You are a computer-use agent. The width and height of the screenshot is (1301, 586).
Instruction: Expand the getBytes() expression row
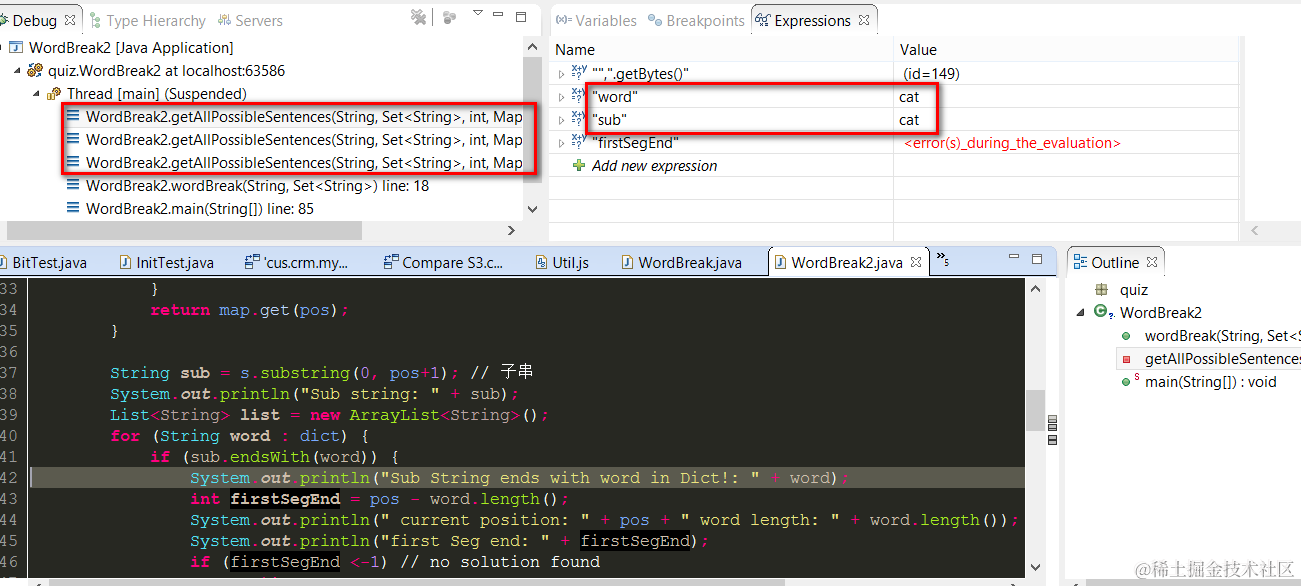click(561, 74)
